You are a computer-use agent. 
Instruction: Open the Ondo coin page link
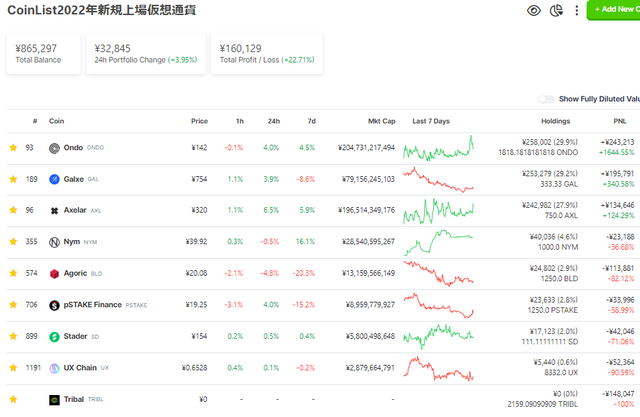pyautogui.click(x=73, y=147)
